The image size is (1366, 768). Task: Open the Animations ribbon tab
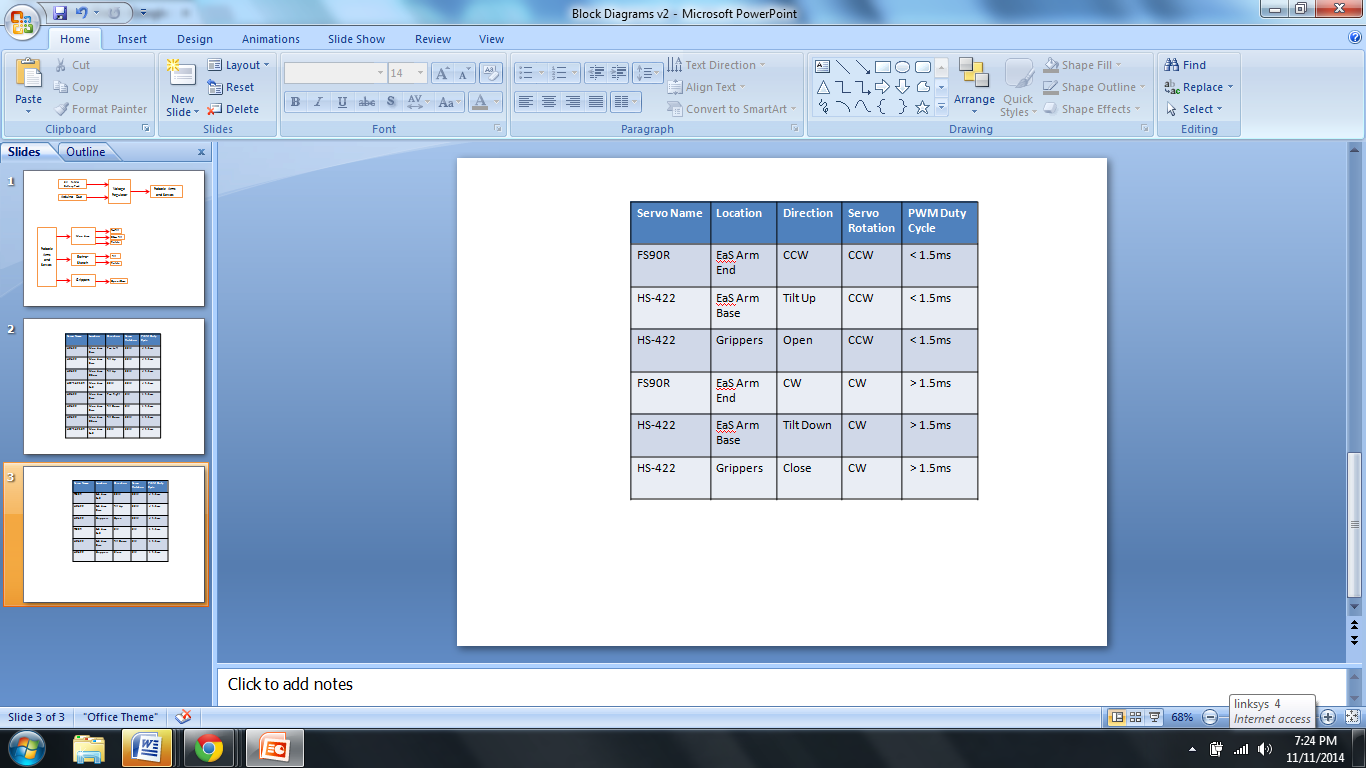(x=271, y=39)
